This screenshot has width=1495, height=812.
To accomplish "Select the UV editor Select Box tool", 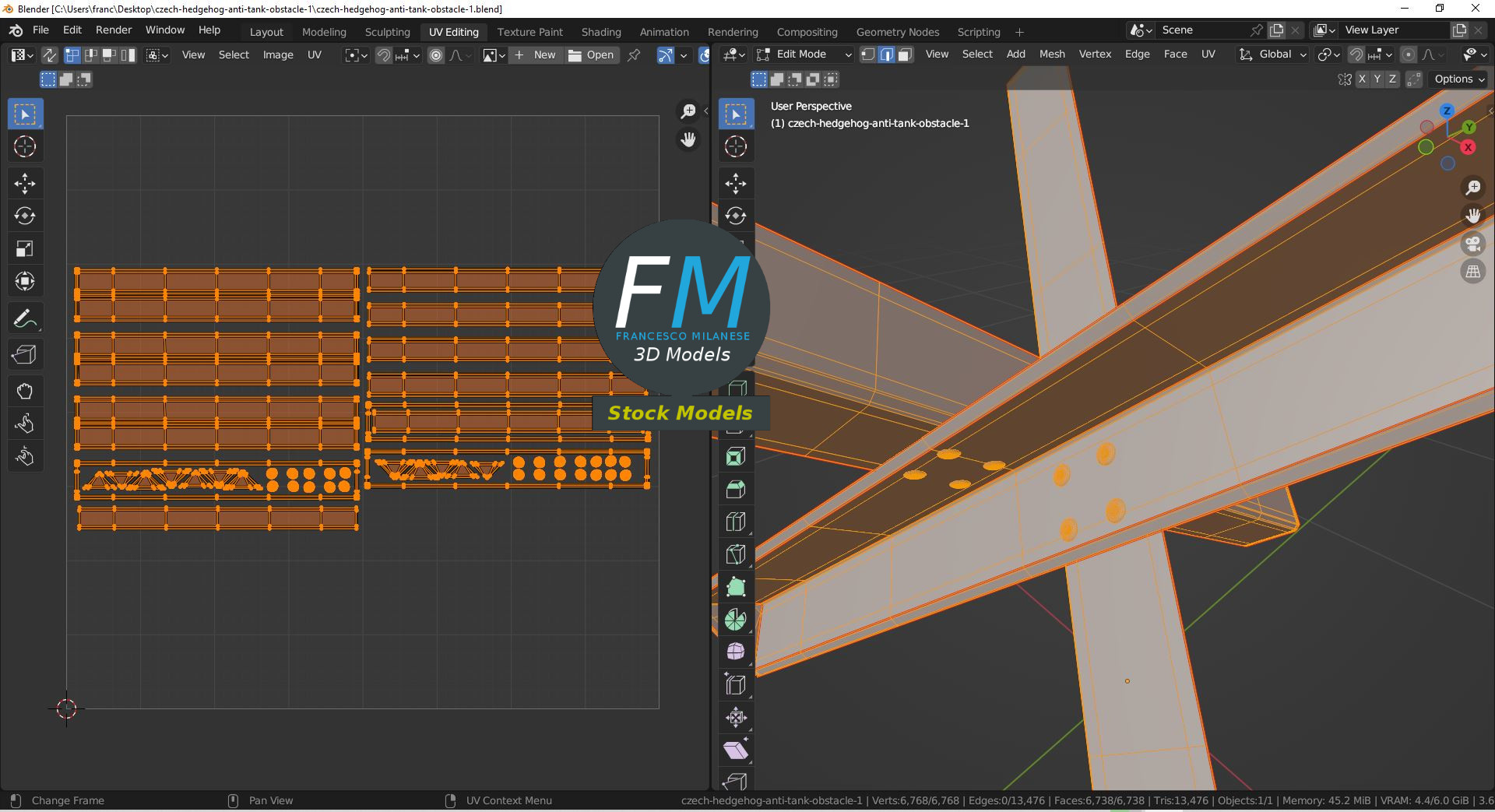I will [x=25, y=114].
